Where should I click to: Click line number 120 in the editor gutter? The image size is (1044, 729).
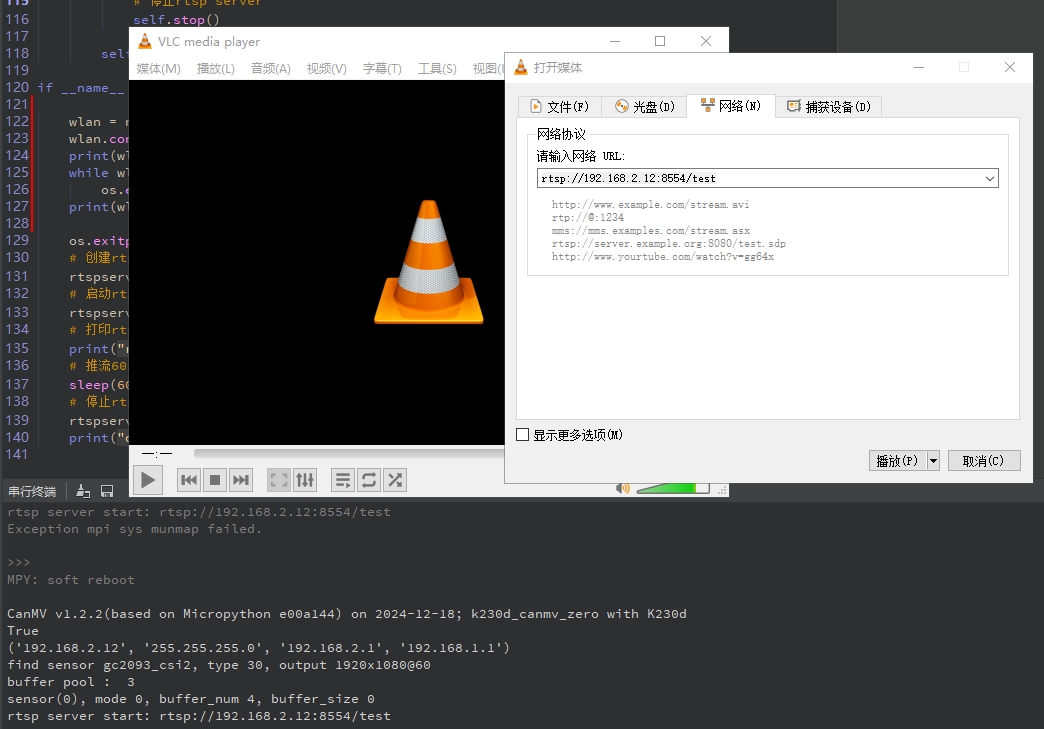pos(17,87)
